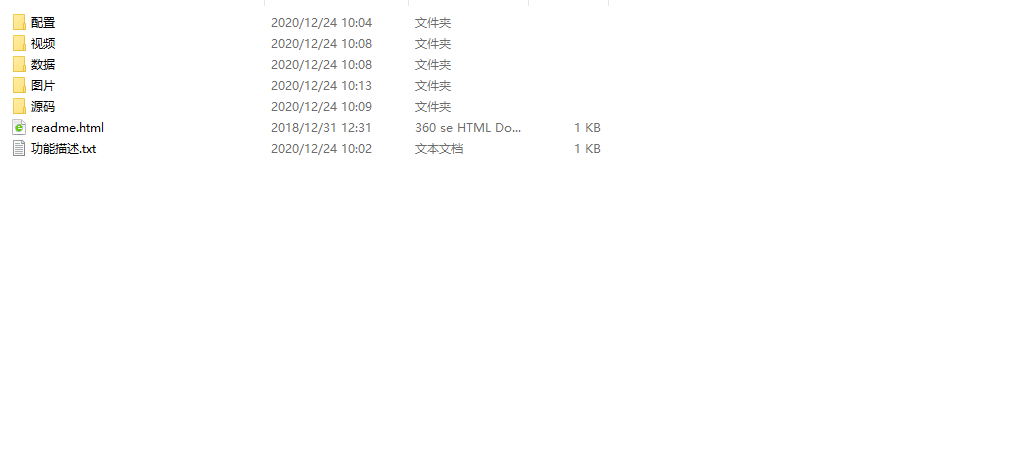1029x460 pixels.
Task: Click the 2018/12/31 12:31 modified date
Action: 322,128
